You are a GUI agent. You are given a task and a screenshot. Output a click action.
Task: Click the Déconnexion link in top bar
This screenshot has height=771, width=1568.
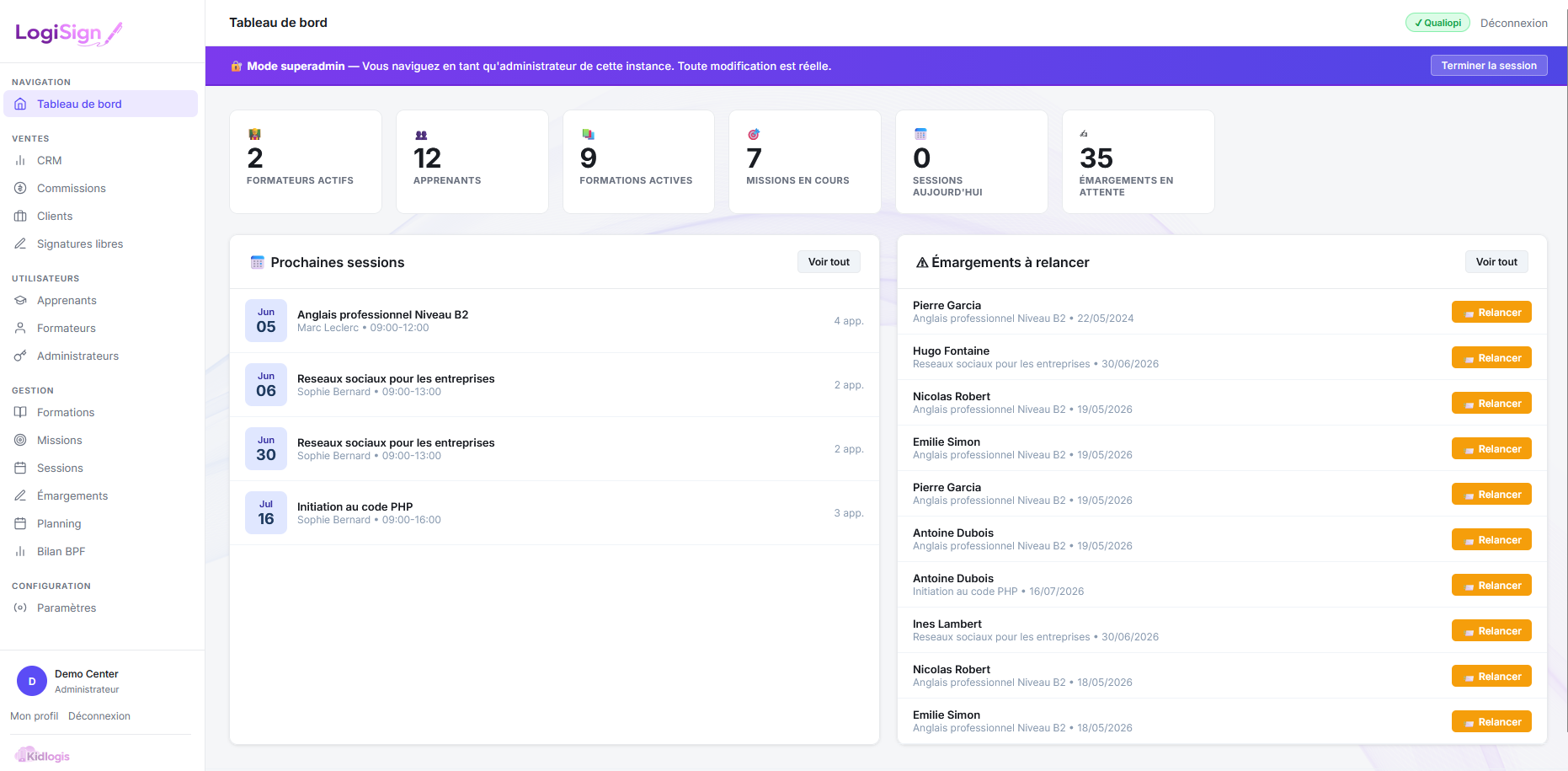(x=1513, y=23)
